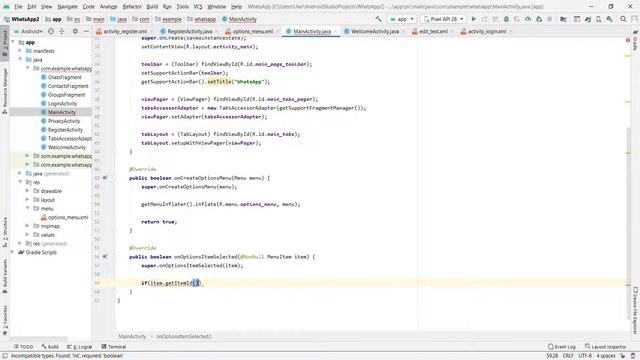This screenshot has height=360, width=640.
Task: Switch to WelcomeActivity.java tab
Action: 374,31
